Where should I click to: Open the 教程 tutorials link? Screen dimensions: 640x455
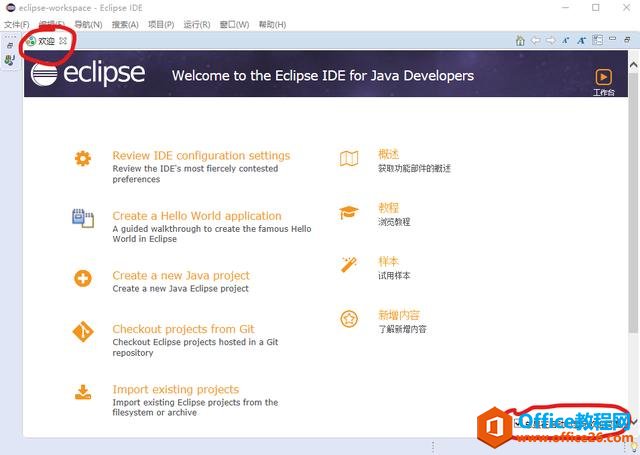pyautogui.click(x=388, y=208)
